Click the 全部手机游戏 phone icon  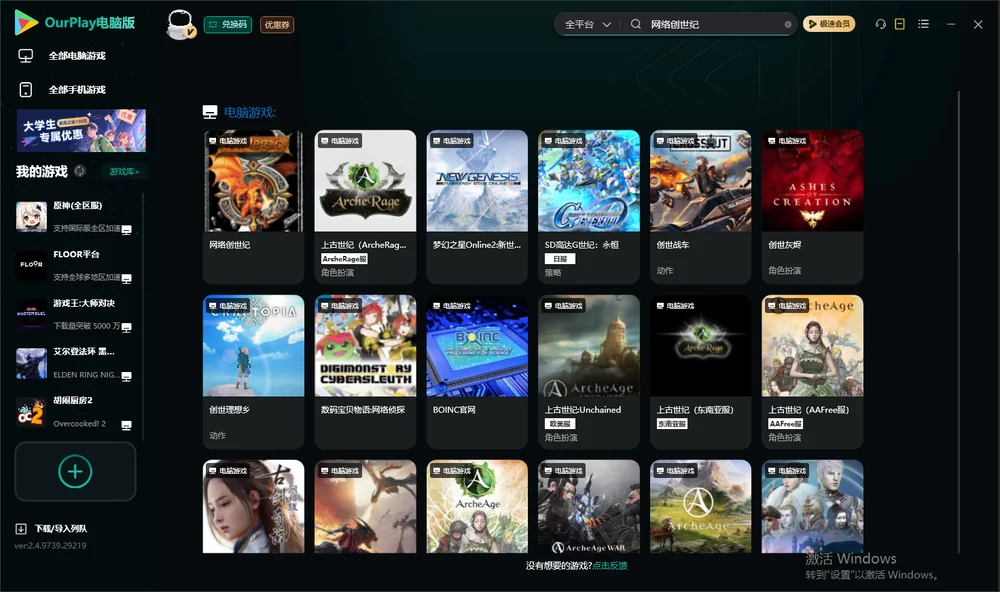26,89
